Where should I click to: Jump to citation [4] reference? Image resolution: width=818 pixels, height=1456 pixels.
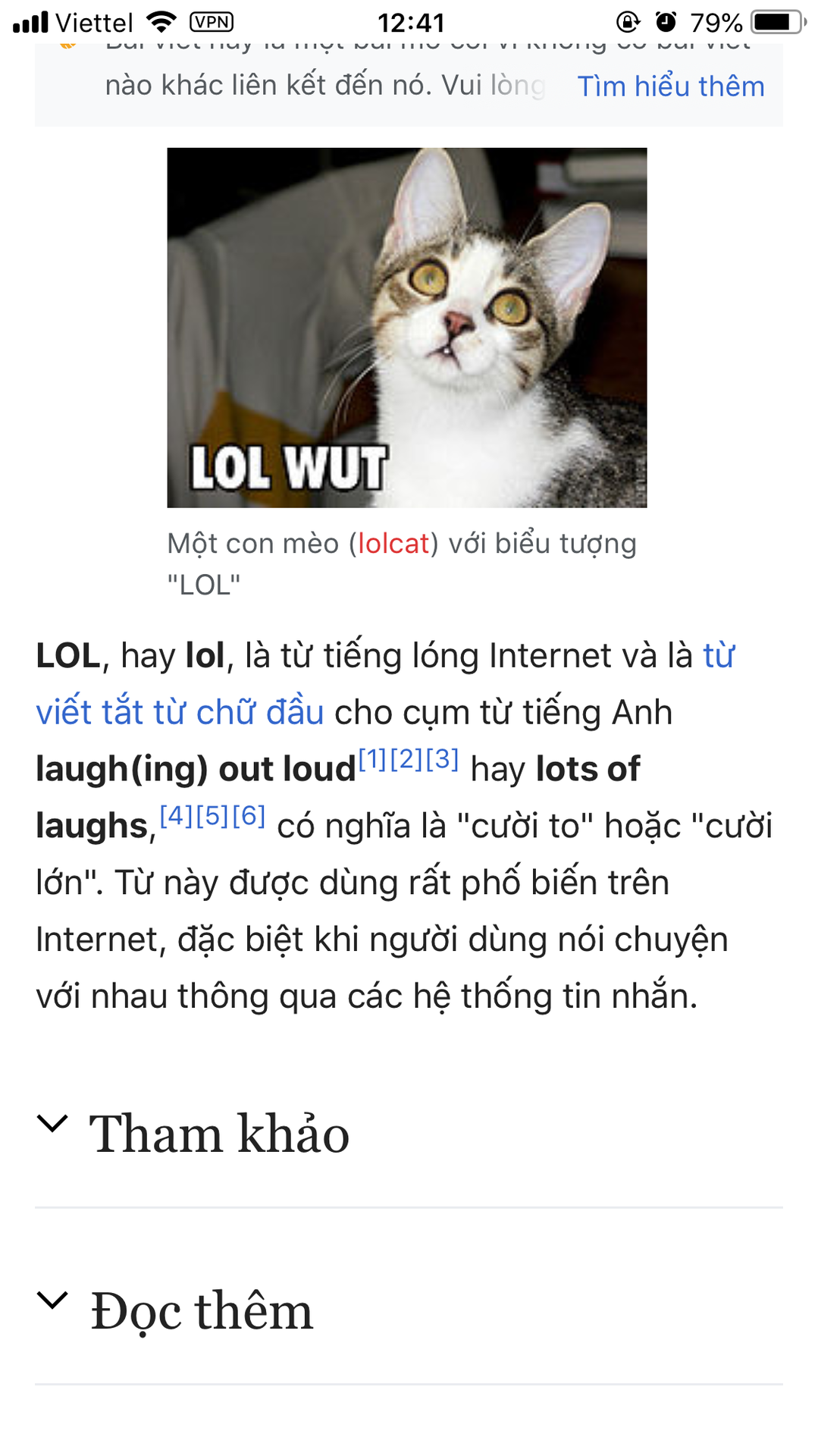[x=176, y=815]
